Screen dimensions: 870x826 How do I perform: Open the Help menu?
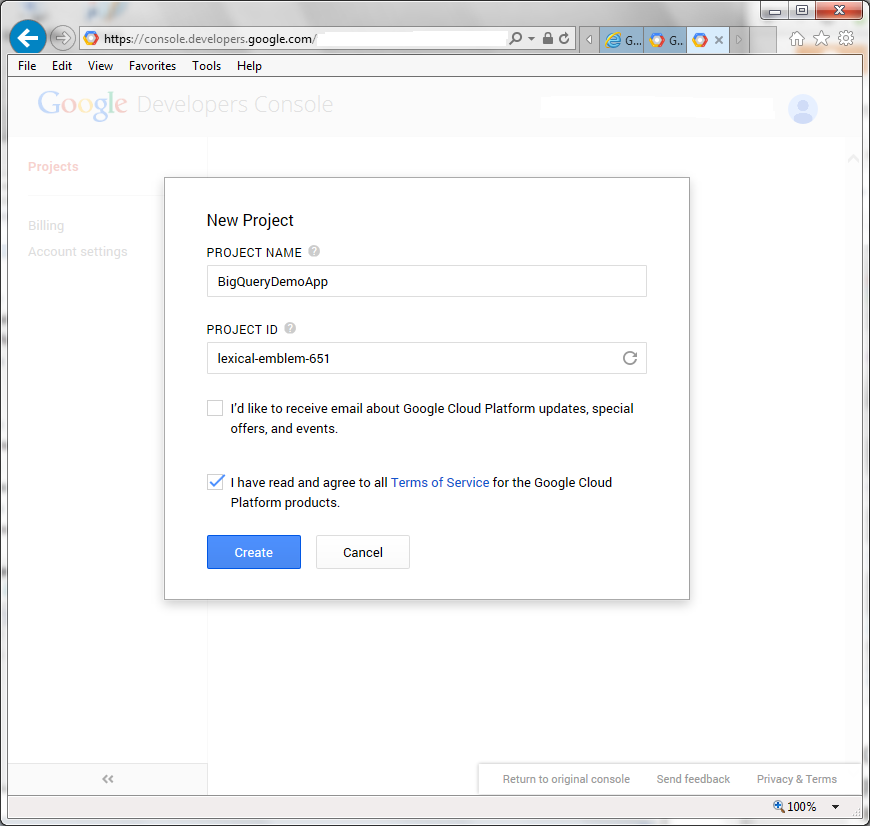249,66
